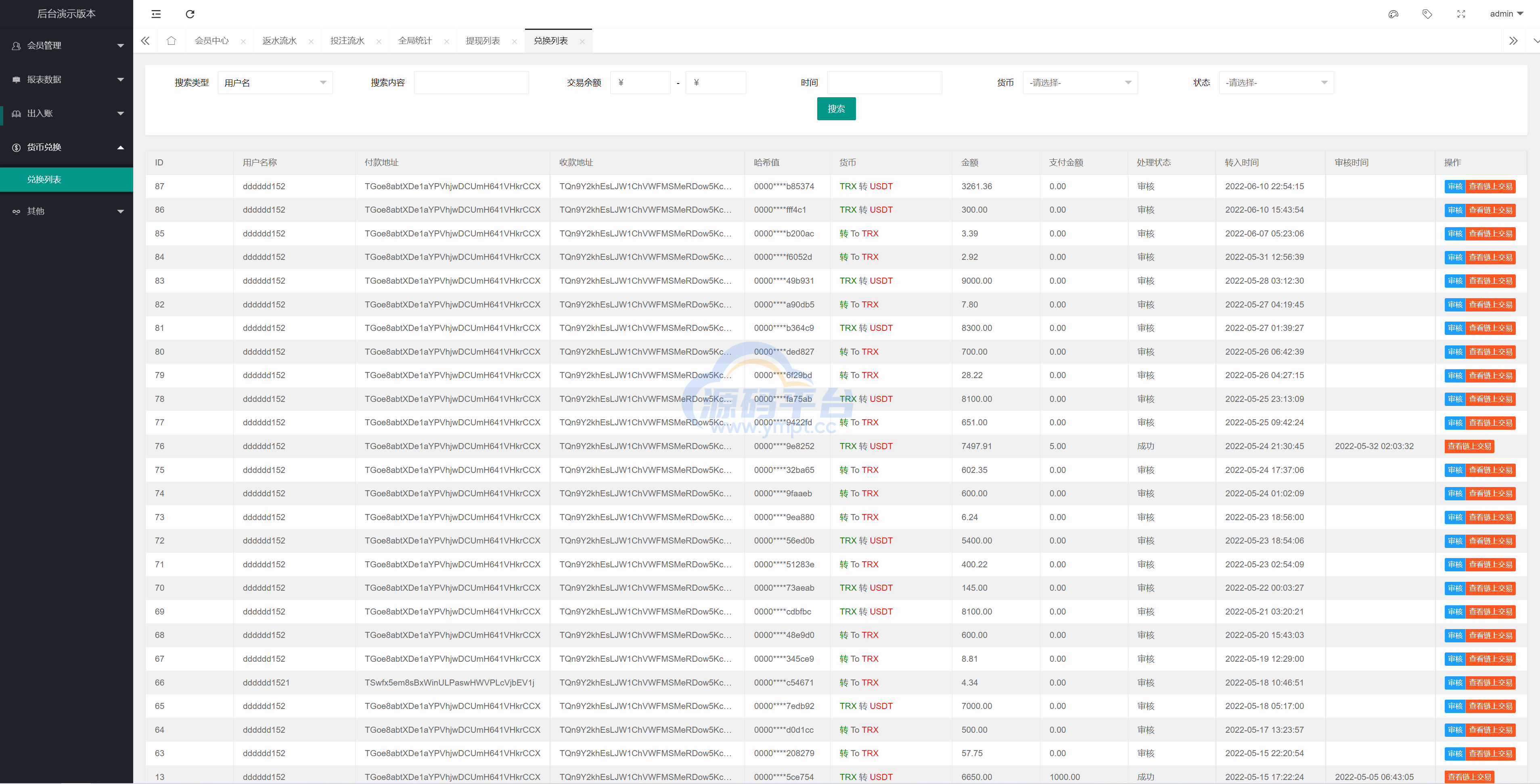Click the minimum 交易余额 input

(640, 82)
